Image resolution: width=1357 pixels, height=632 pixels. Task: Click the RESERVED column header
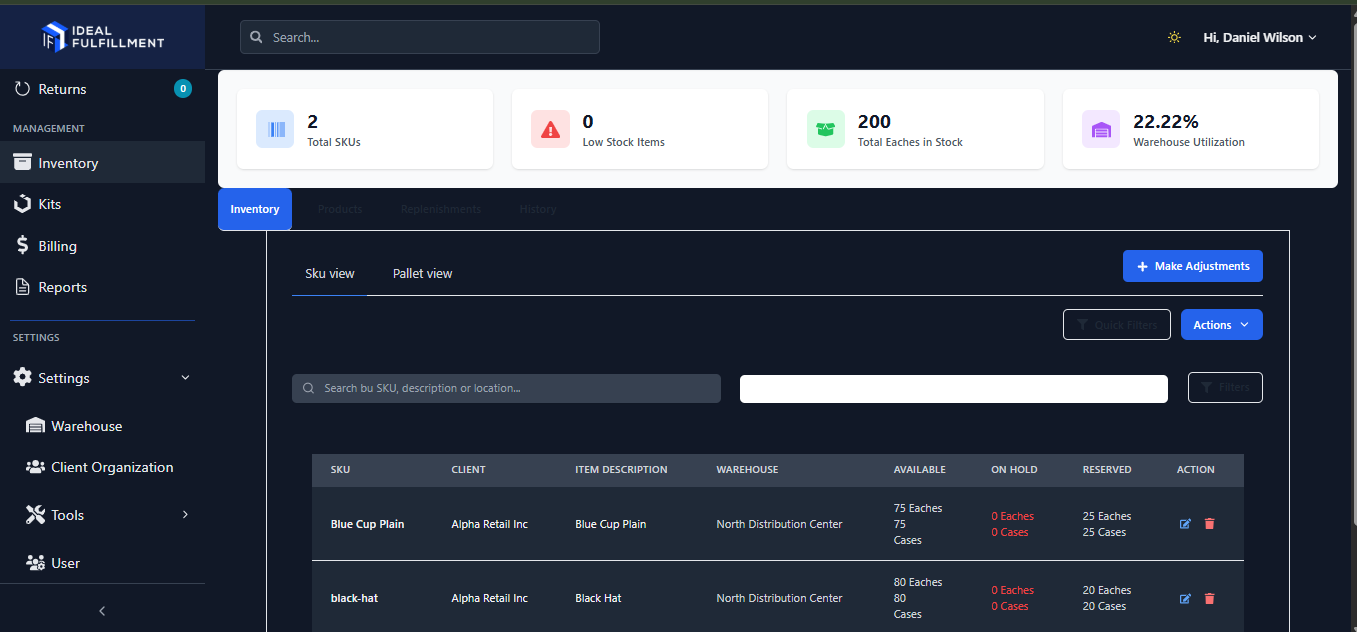tap(1107, 470)
